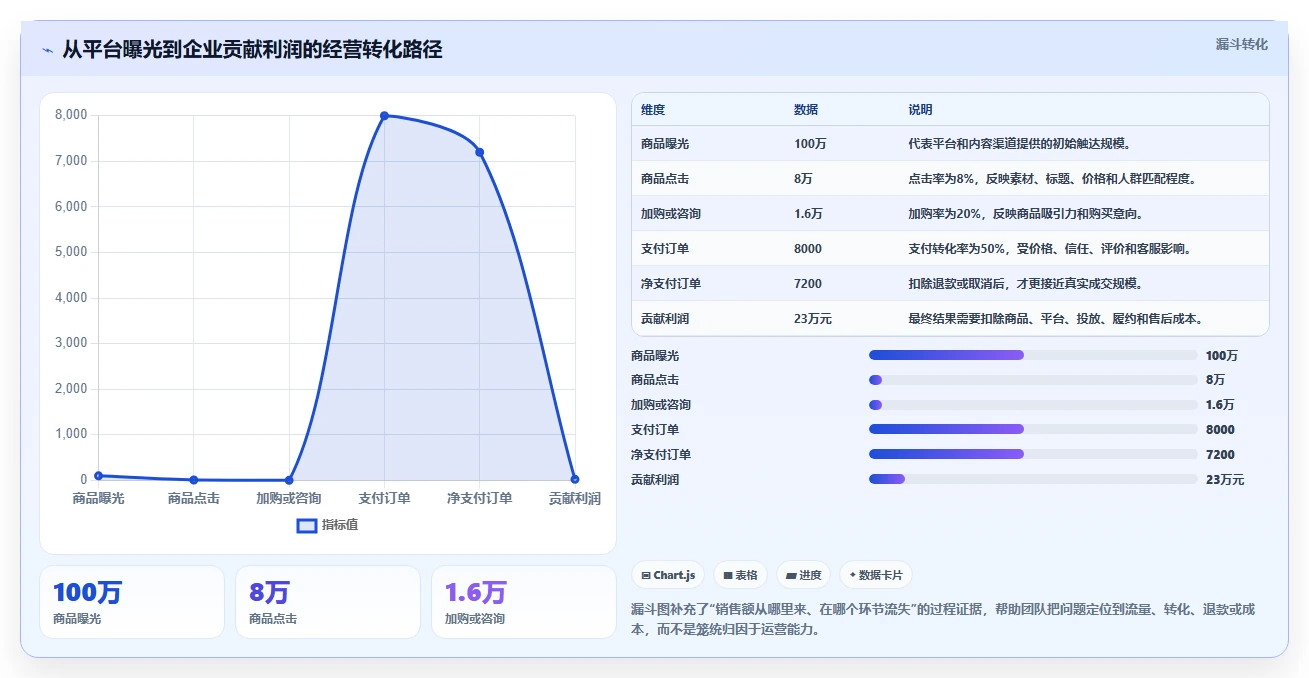Click the 加购或咨询 progress bar
The image size is (1309, 678).
click(x=1033, y=405)
